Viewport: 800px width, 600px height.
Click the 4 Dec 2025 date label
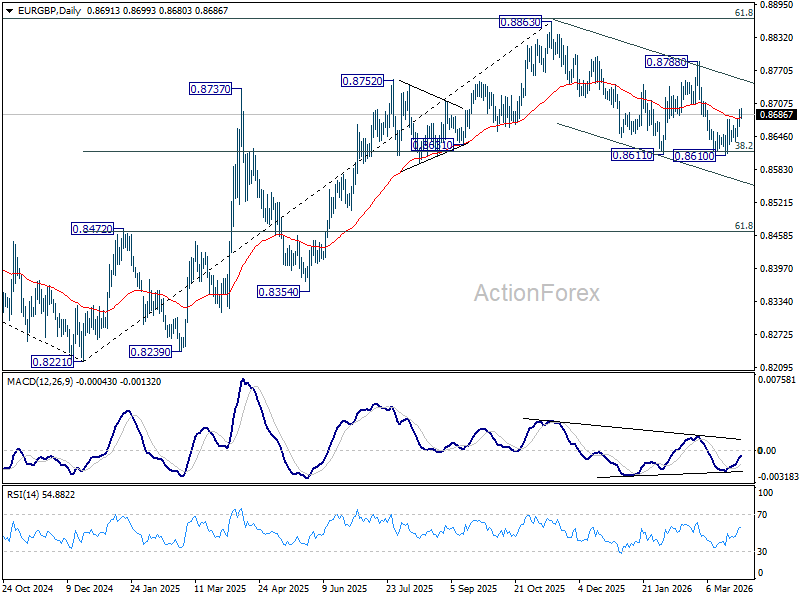point(602,588)
